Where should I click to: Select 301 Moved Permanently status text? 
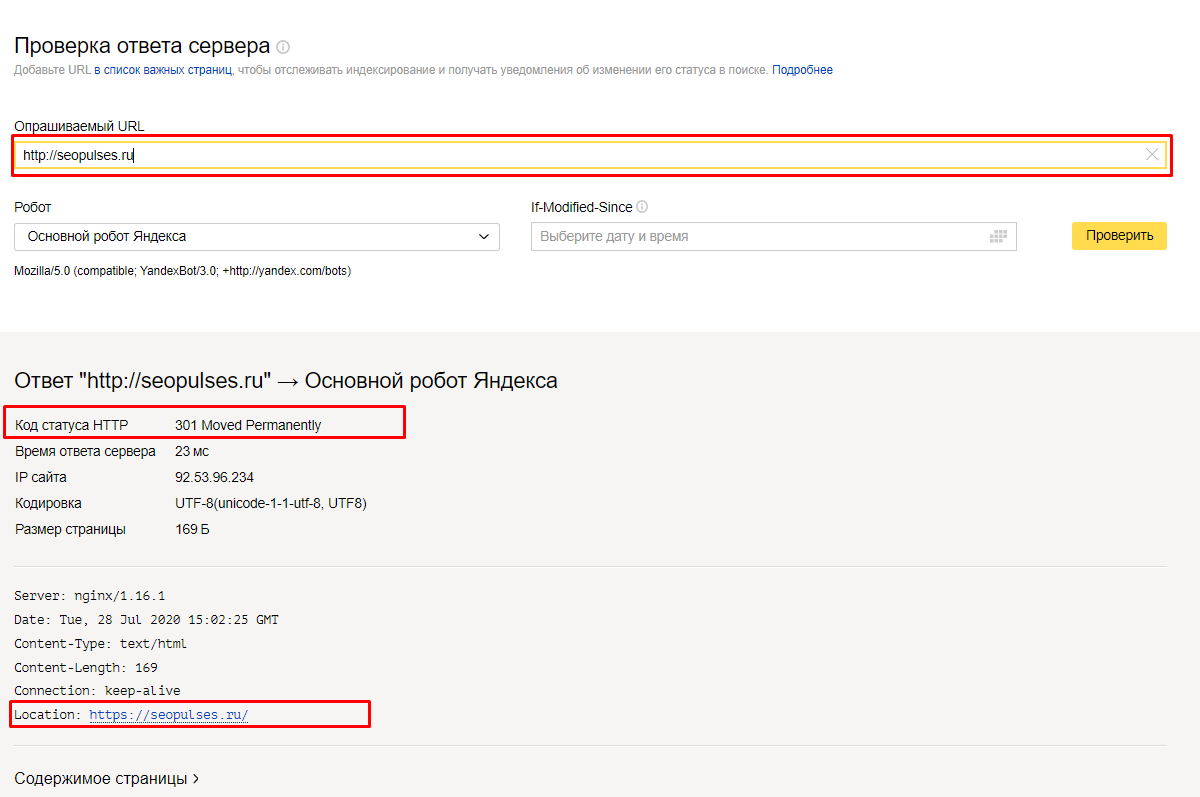click(248, 425)
